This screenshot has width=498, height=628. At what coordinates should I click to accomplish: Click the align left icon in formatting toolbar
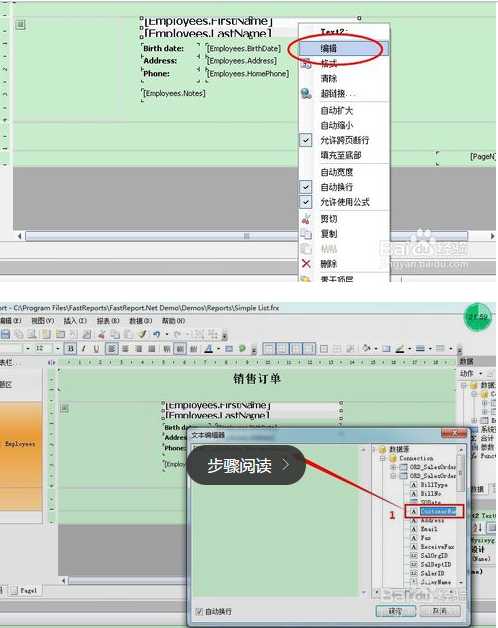[112, 348]
